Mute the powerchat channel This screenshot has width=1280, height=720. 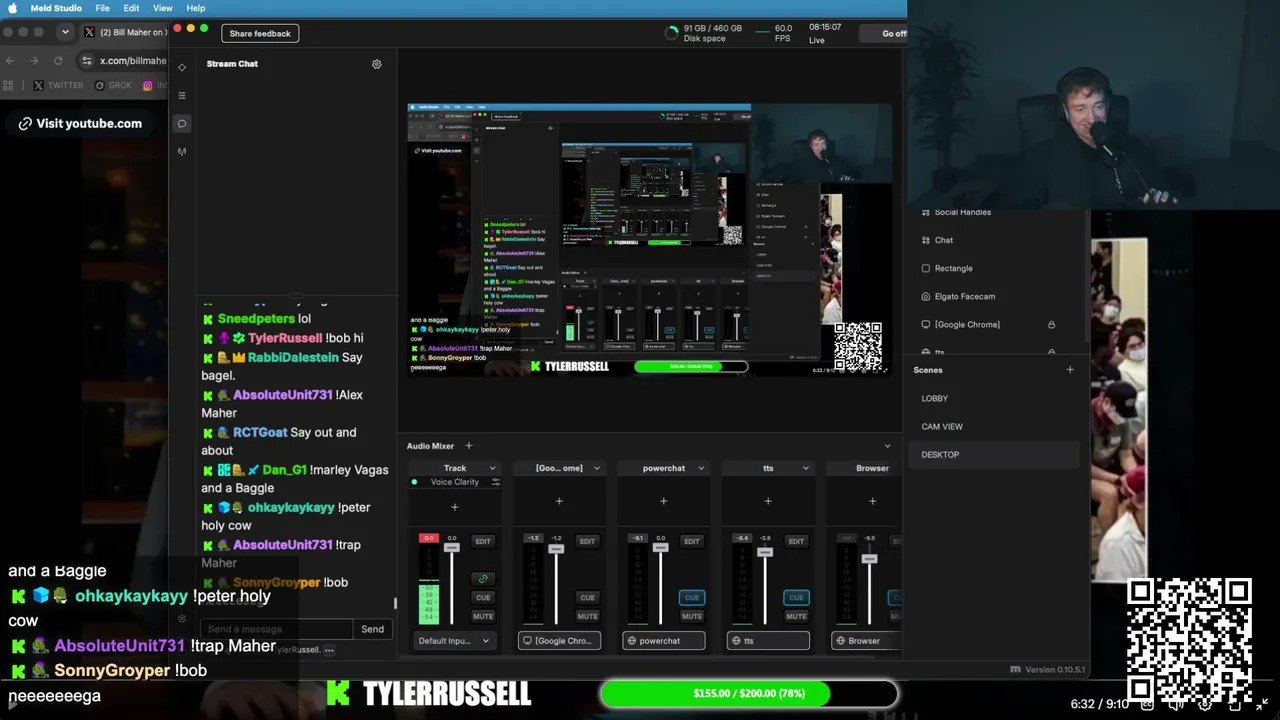(x=691, y=616)
